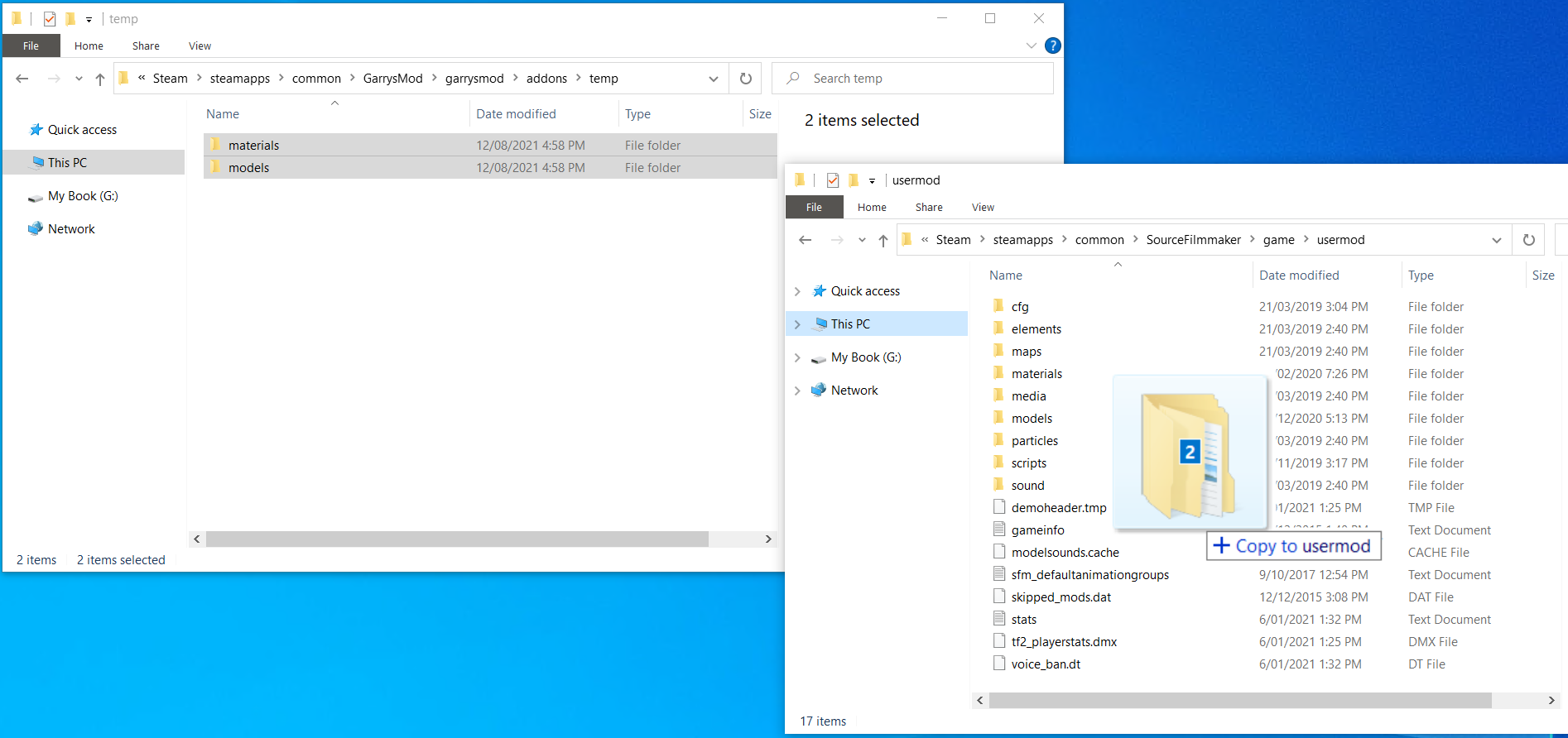Select the particles folder icon
Image resolution: width=1568 pixels, height=738 pixels.
tap(998, 440)
